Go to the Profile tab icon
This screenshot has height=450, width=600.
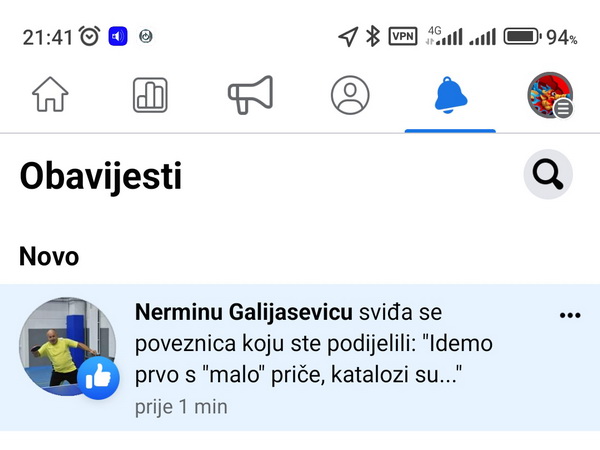click(x=350, y=96)
